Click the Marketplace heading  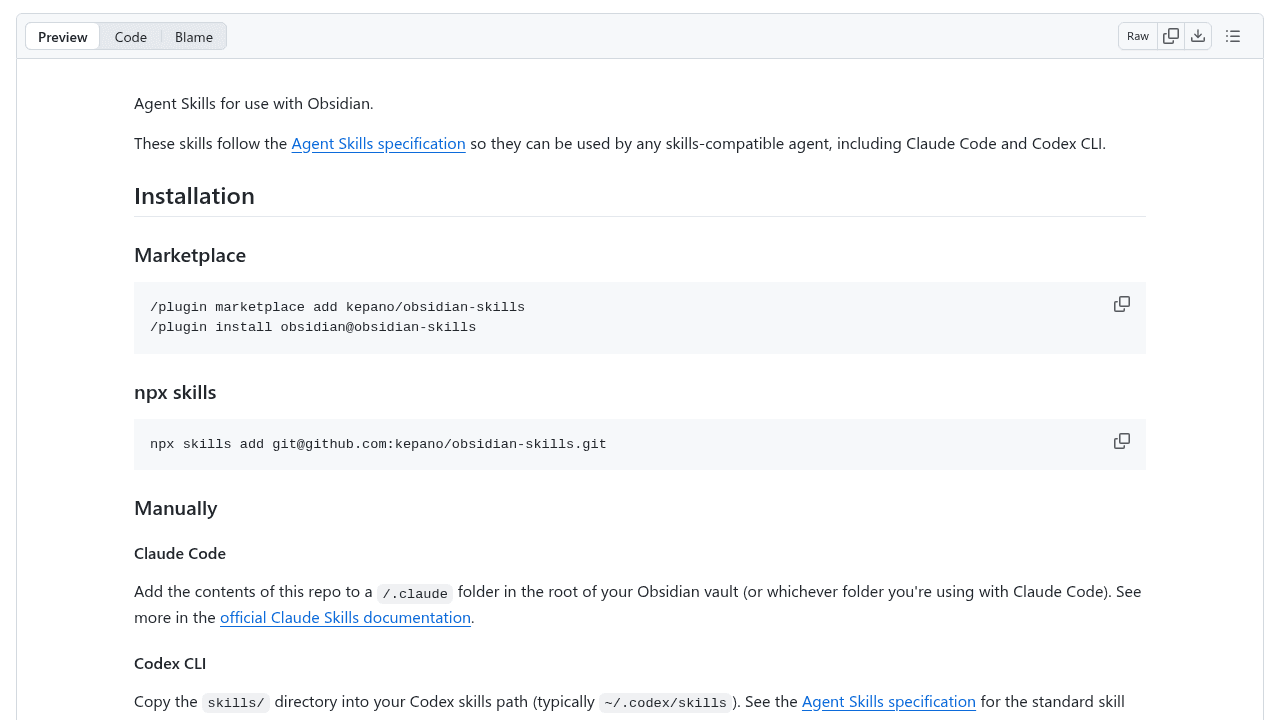point(190,255)
